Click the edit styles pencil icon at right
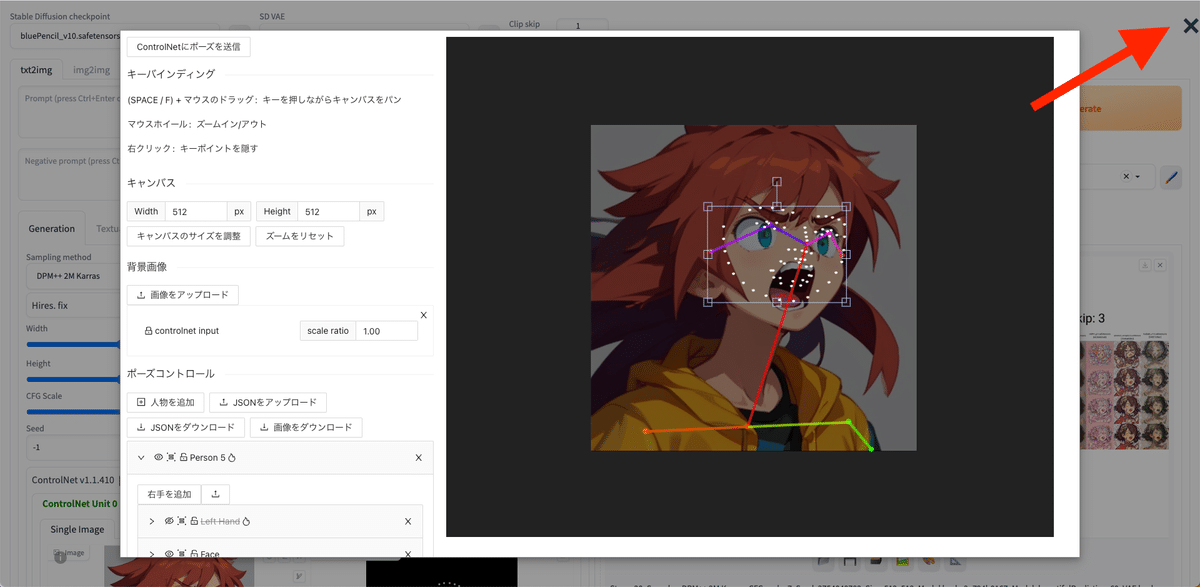 click(1172, 177)
